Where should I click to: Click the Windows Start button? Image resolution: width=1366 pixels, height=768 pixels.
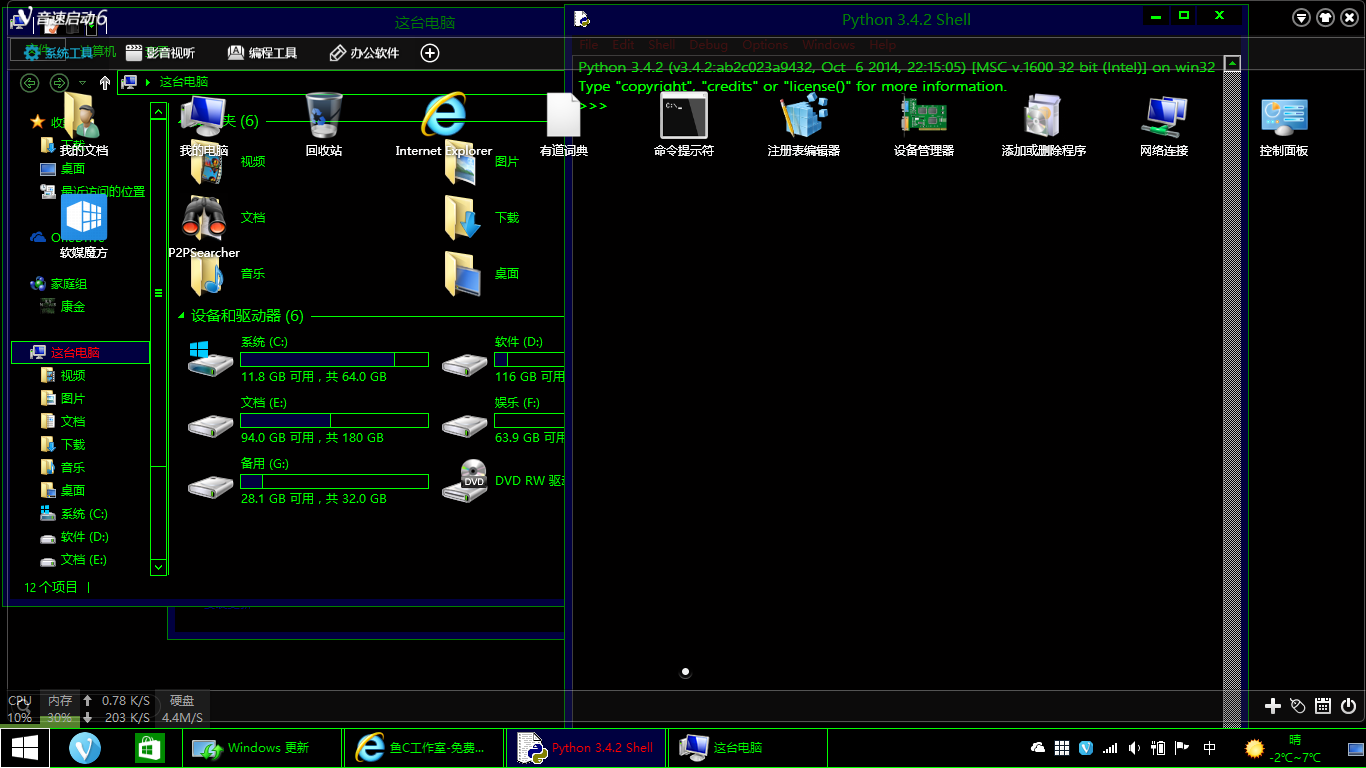pos(25,747)
